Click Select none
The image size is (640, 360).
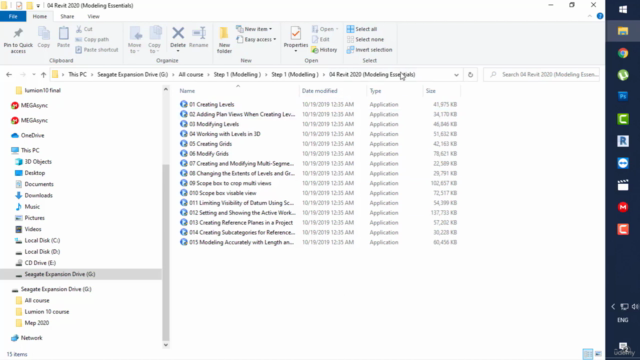point(365,39)
